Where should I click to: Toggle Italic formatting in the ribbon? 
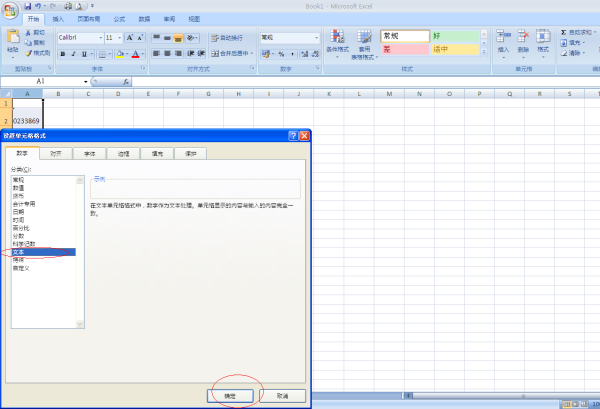pyautogui.click(x=73, y=54)
